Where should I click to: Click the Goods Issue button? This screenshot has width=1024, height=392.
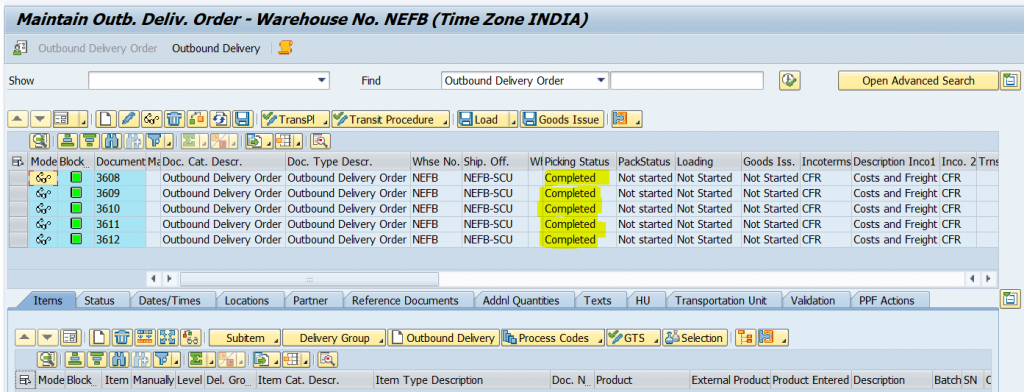click(x=561, y=120)
